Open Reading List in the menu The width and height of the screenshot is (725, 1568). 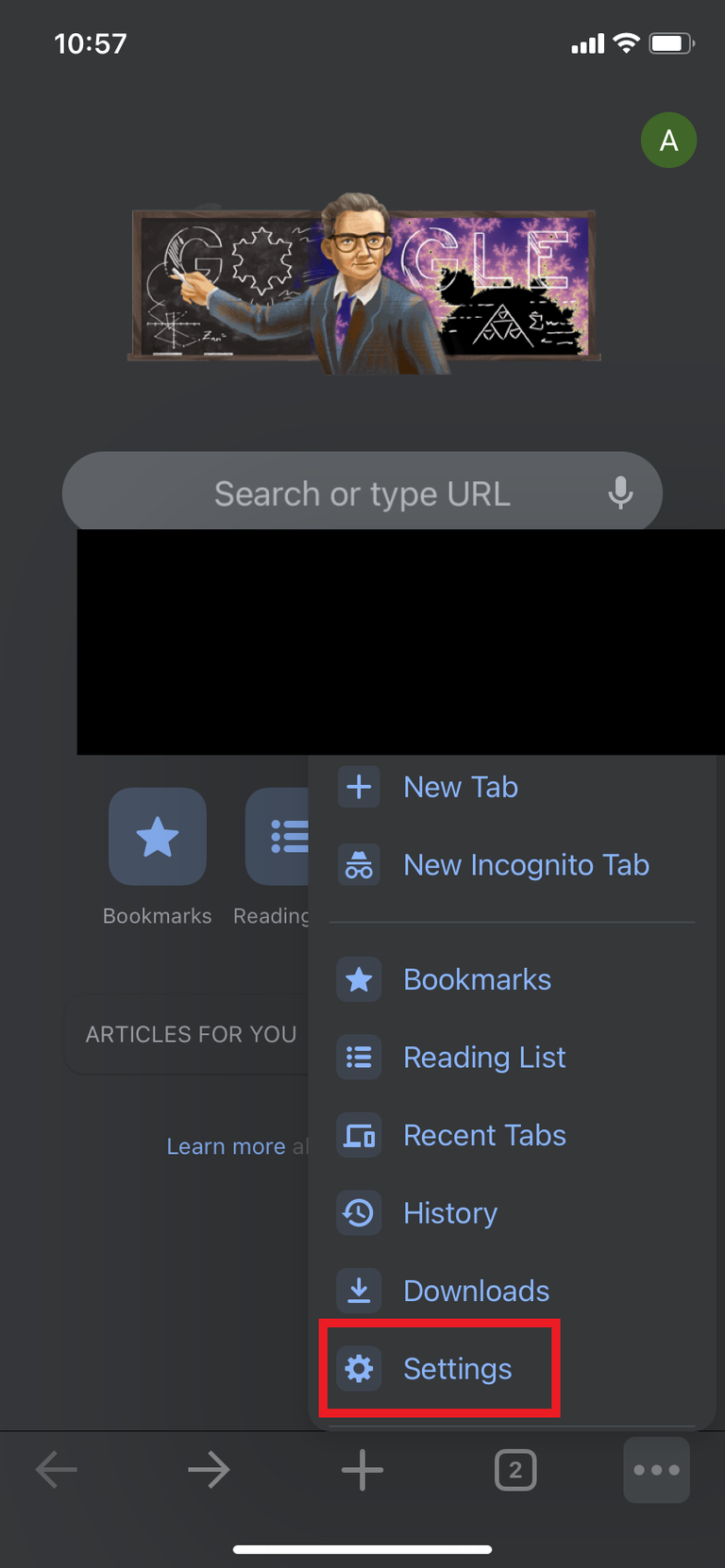click(483, 1058)
